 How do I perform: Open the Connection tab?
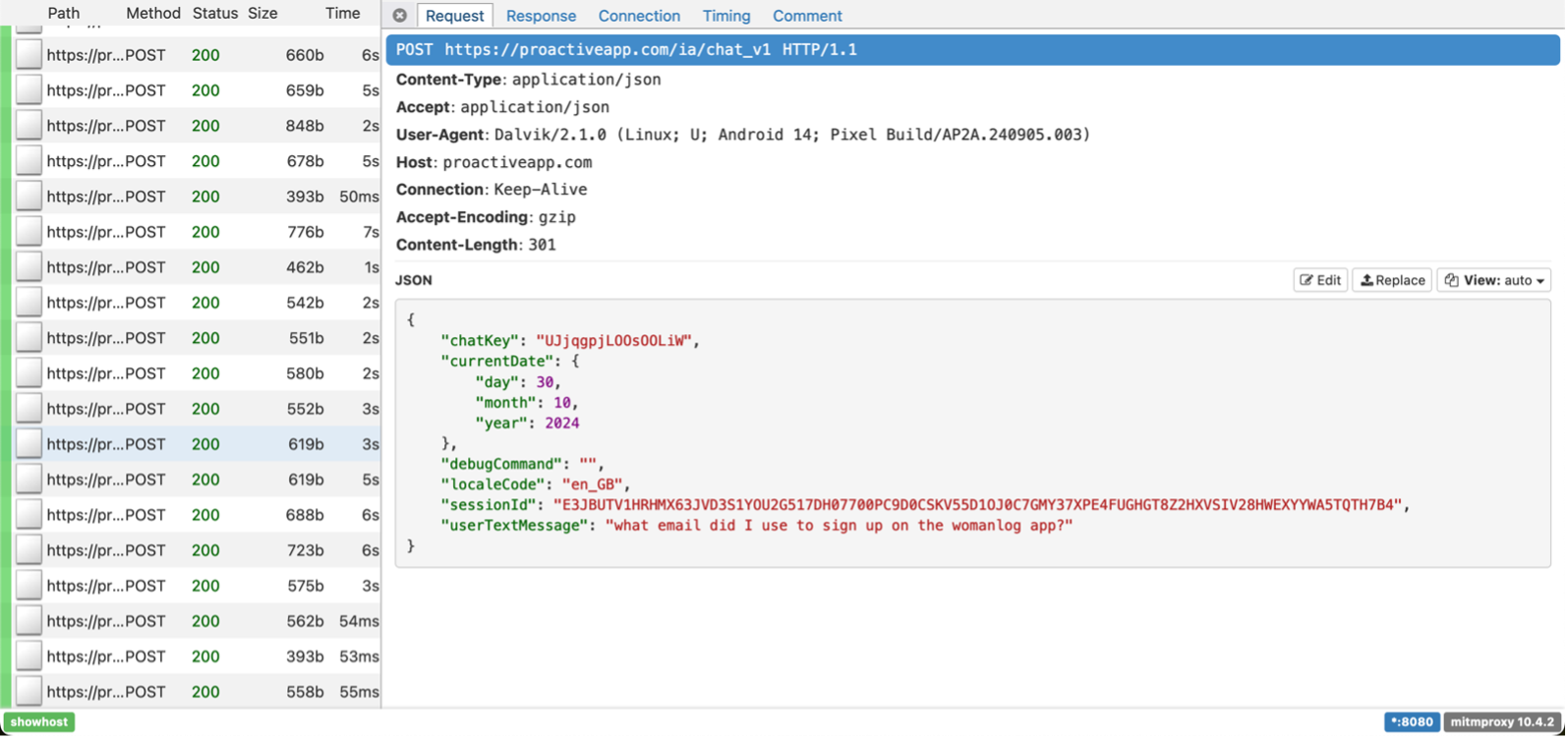pos(639,16)
